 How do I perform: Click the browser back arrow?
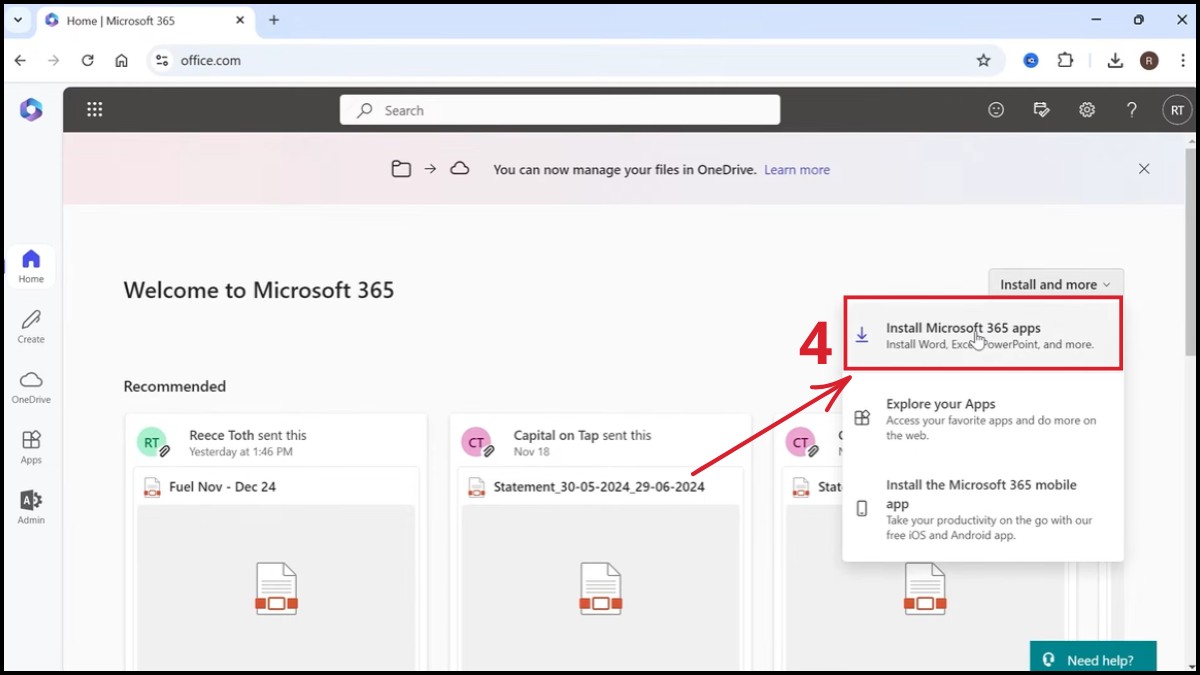coord(20,60)
